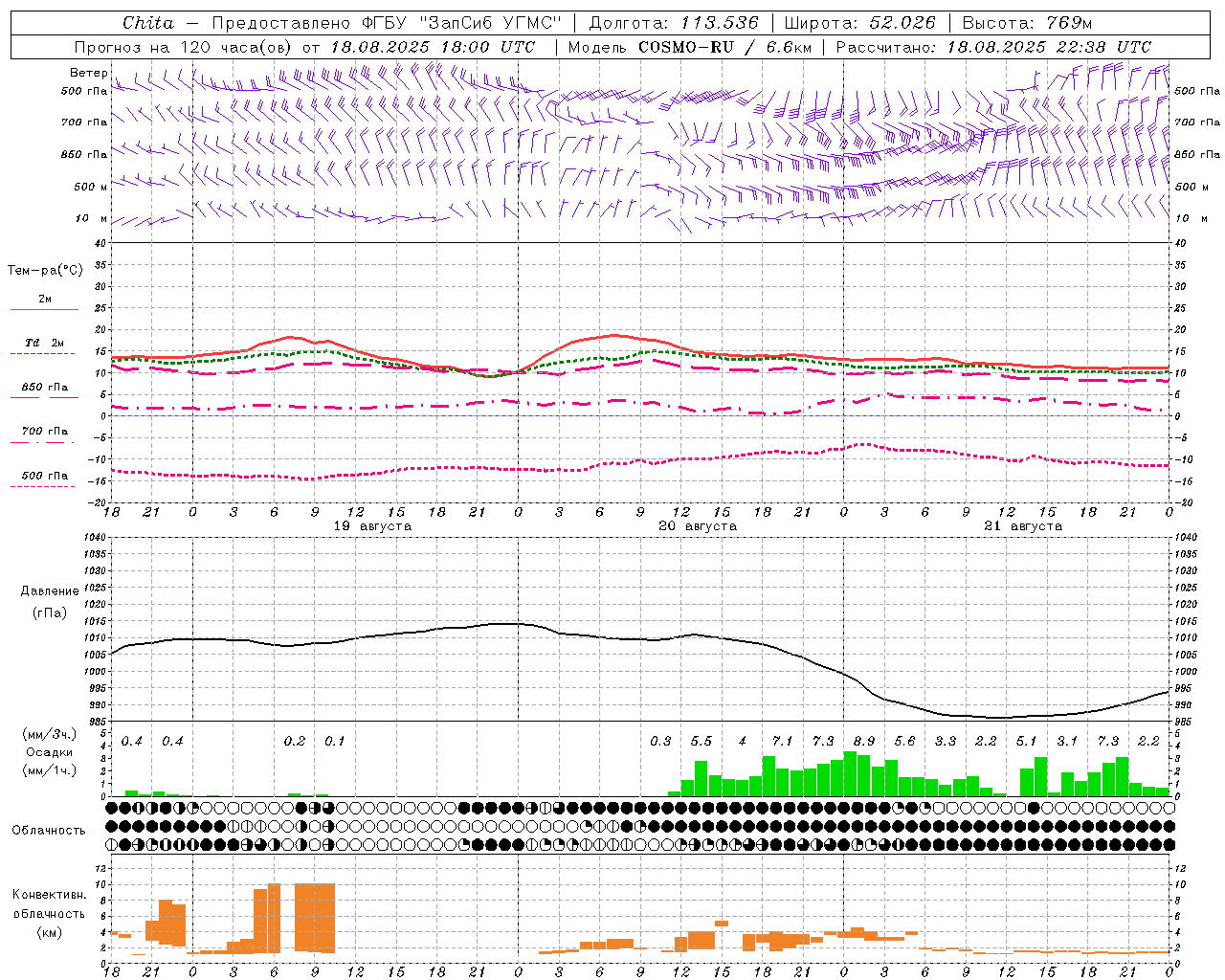The height and width of the screenshot is (980, 1225).
Task: Click '500 гПа' entry in temperature legend
Action: pyautogui.click(x=45, y=476)
